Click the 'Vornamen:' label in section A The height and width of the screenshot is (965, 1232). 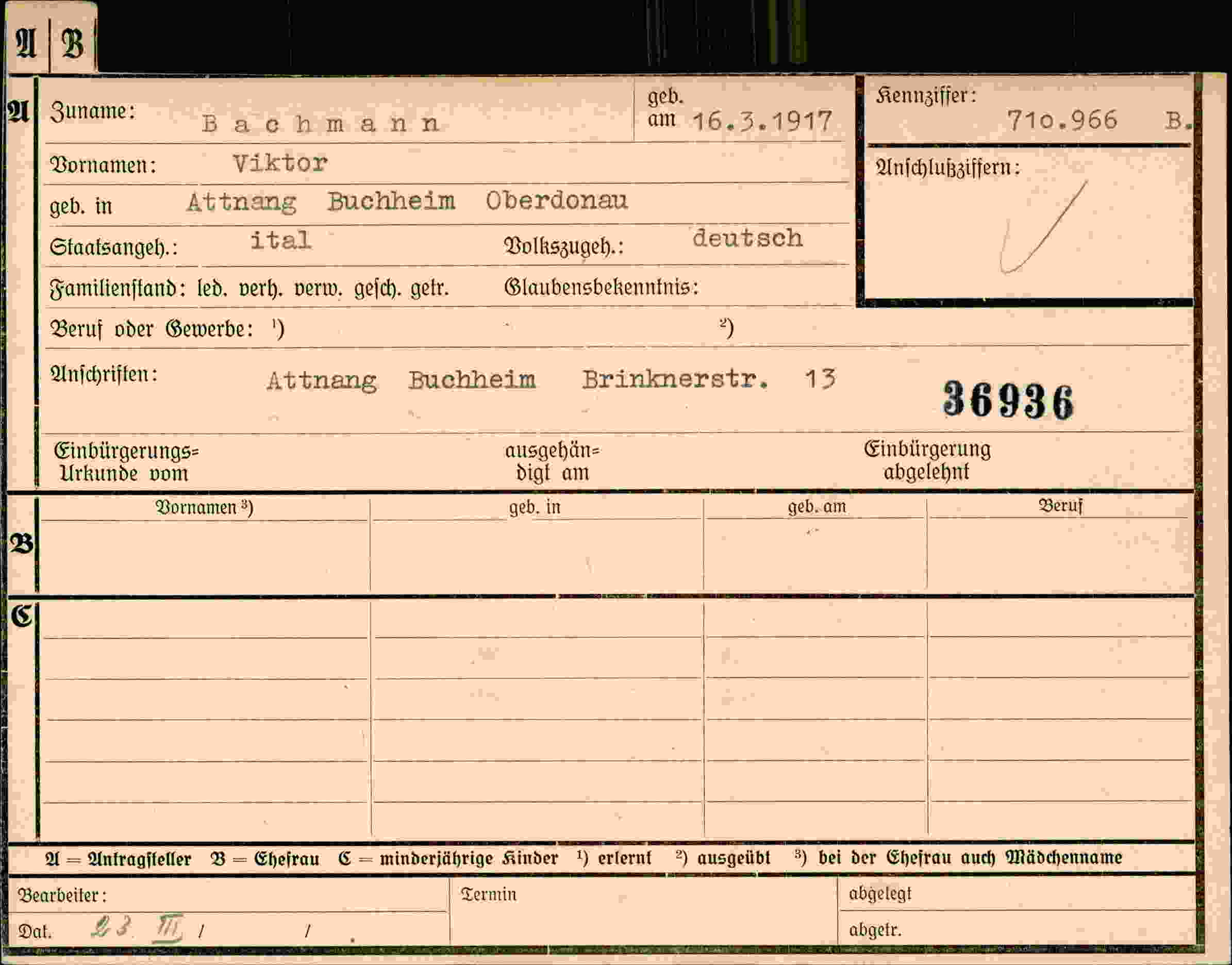click(104, 165)
